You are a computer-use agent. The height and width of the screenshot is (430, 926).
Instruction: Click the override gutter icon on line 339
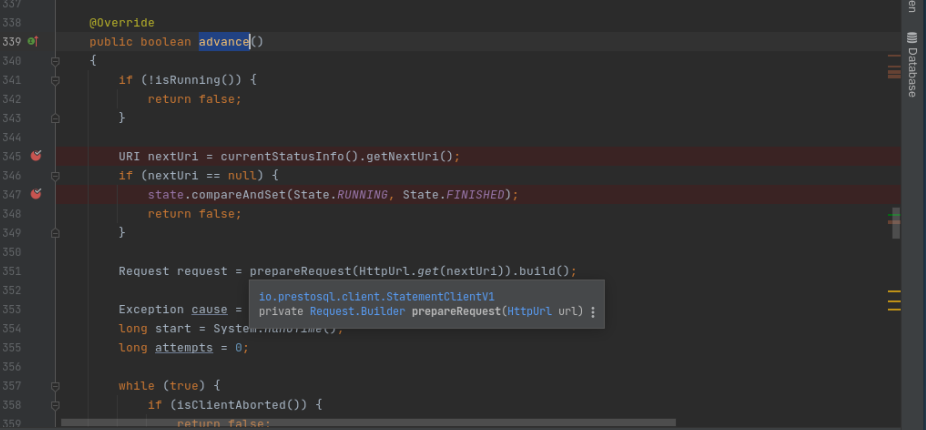click(33, 41)
